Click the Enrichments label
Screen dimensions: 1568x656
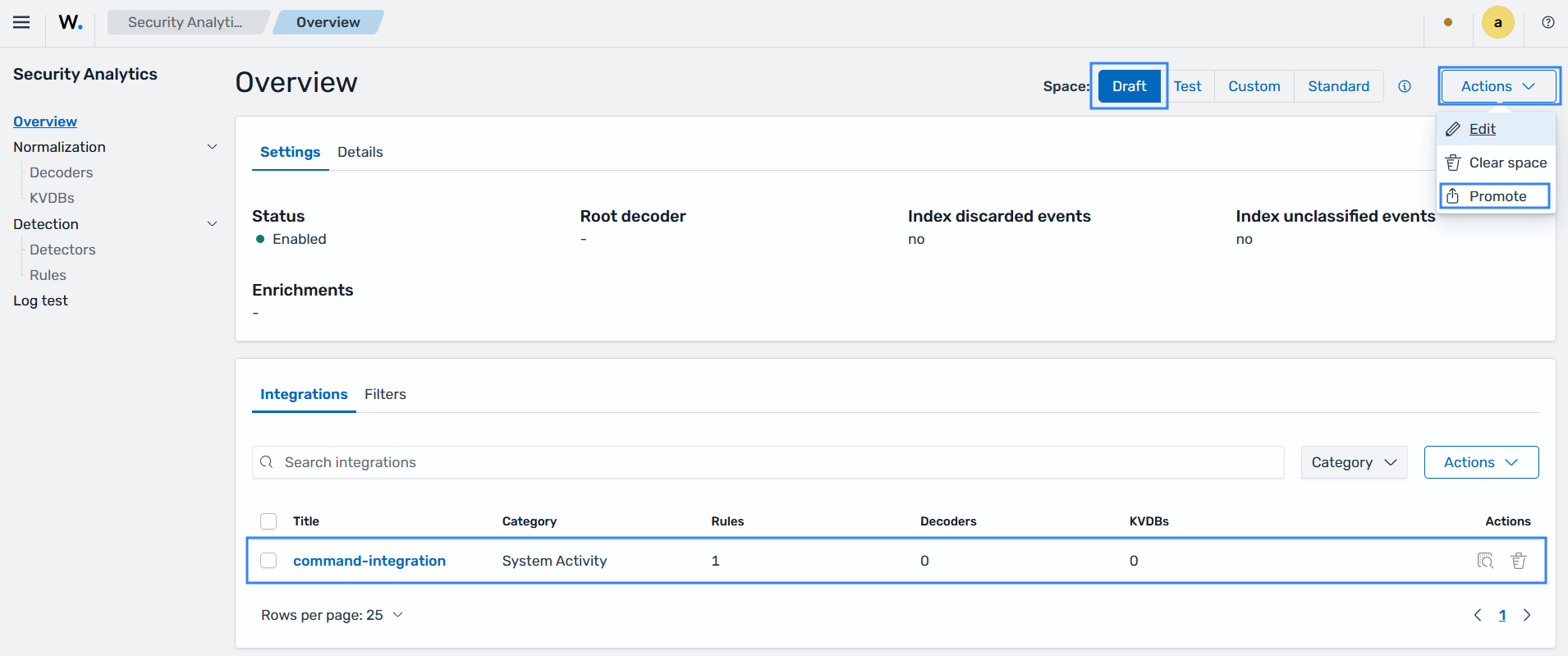302,290
